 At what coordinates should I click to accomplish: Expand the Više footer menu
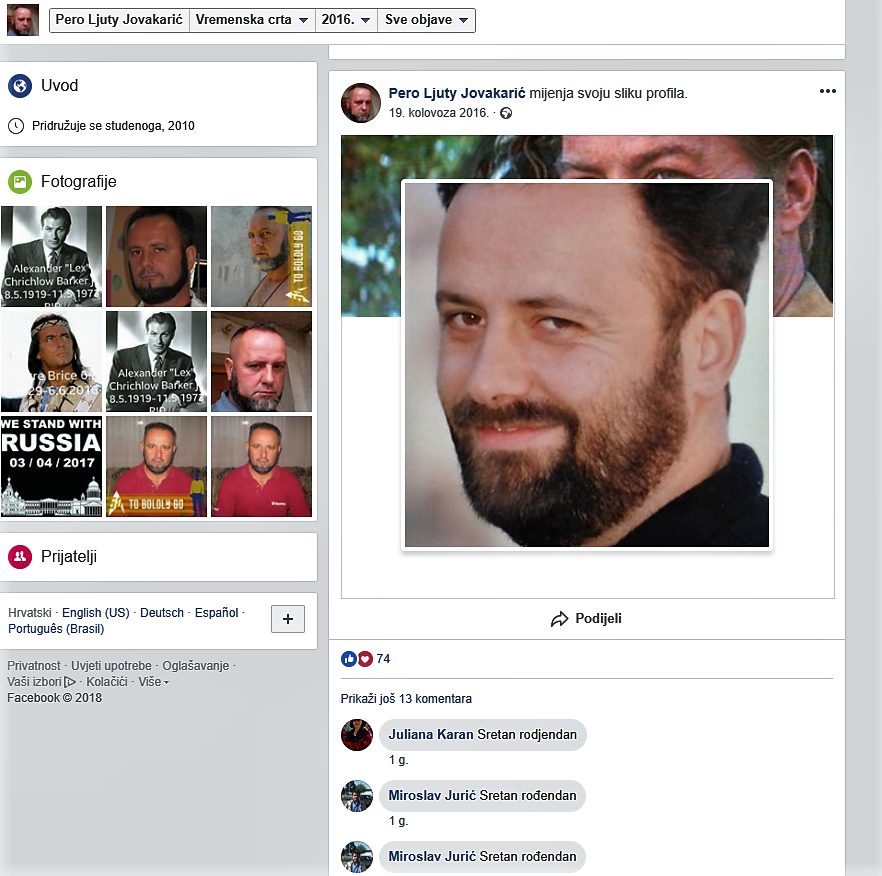(x=153, y=682)
